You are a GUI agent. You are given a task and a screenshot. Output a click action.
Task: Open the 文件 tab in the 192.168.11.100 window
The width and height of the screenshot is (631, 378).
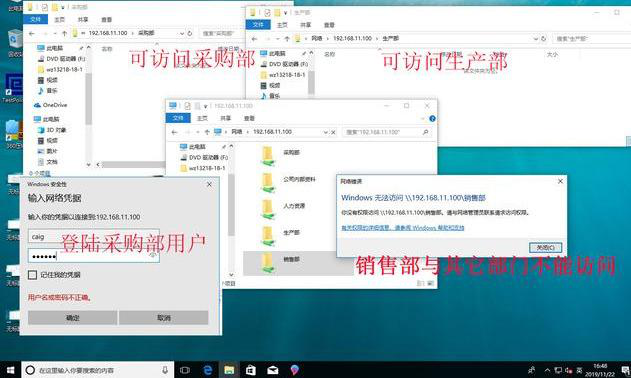tap(178, 118)
